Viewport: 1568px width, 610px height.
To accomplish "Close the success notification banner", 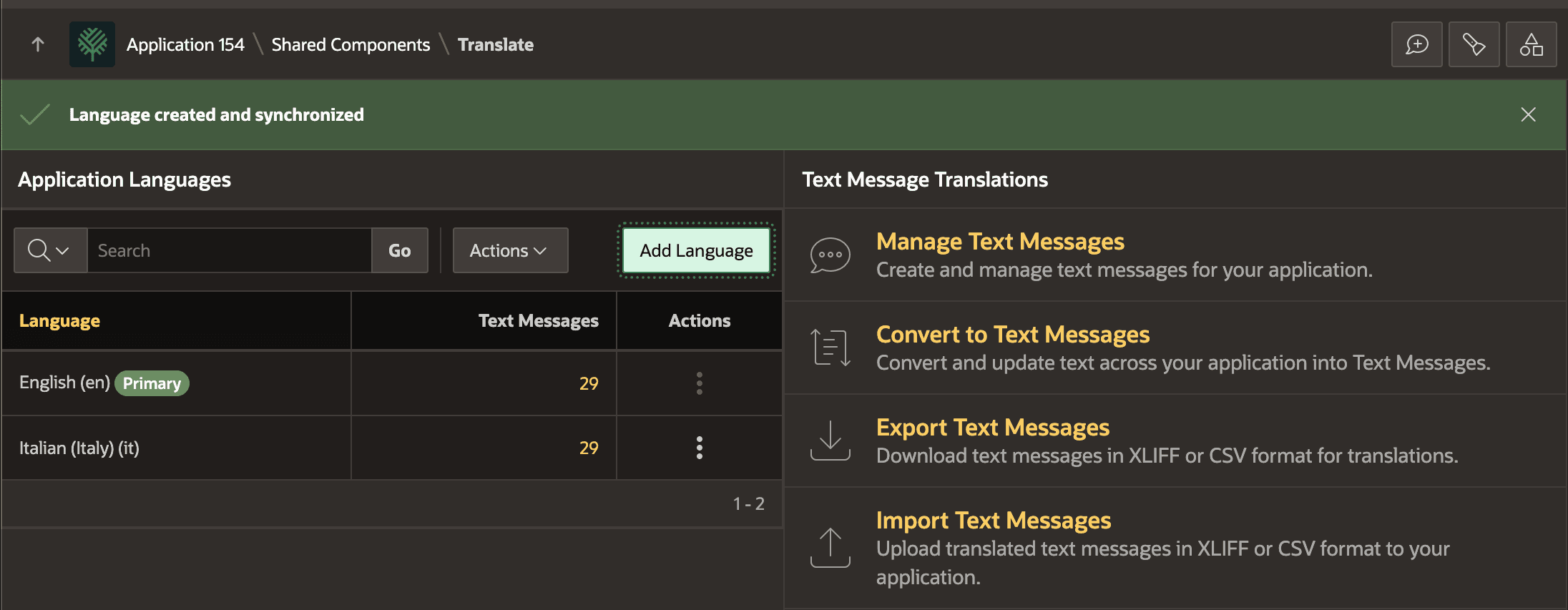I will (x=1528, y=114).
